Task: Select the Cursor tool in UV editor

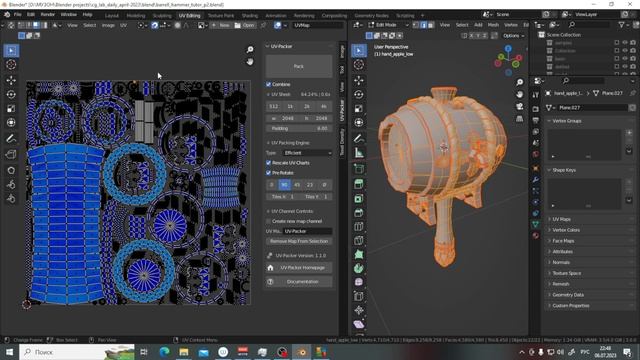Action: [11, 64]
